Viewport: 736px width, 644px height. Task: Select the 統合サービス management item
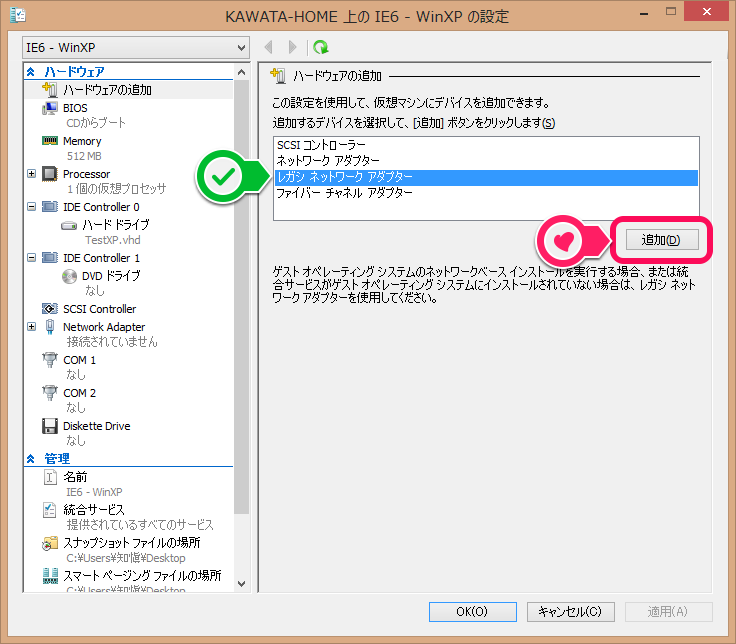(x=94, y=510)
